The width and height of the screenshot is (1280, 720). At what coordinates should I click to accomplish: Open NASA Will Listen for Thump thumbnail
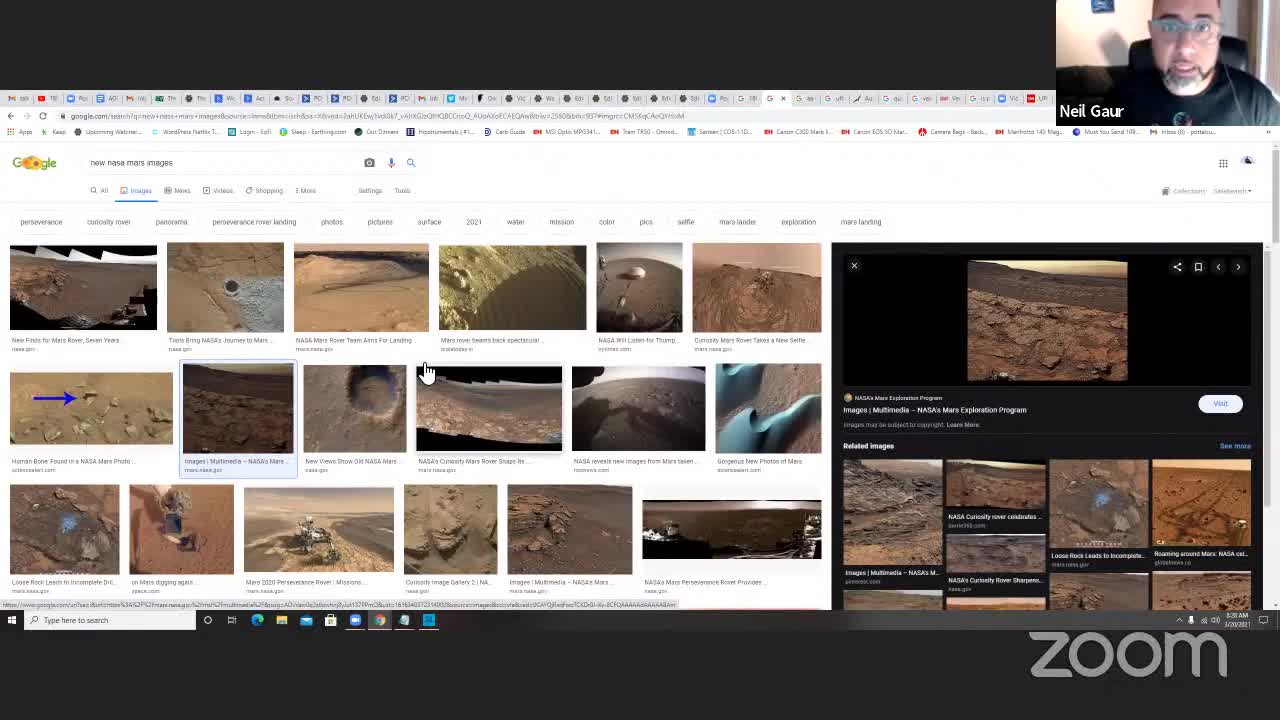click(x=639, y=288)
